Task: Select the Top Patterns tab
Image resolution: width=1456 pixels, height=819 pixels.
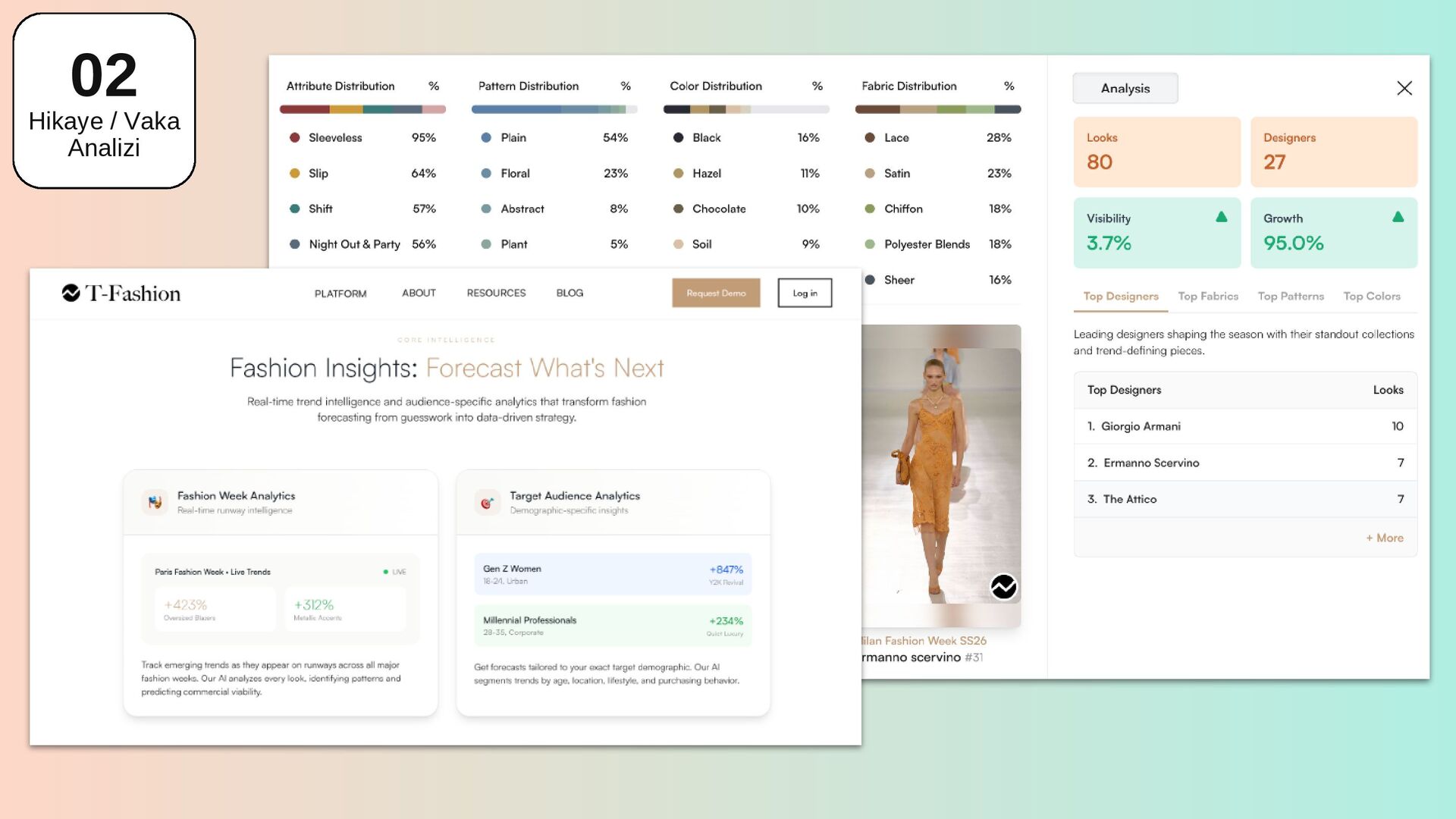Action: 1290,297
